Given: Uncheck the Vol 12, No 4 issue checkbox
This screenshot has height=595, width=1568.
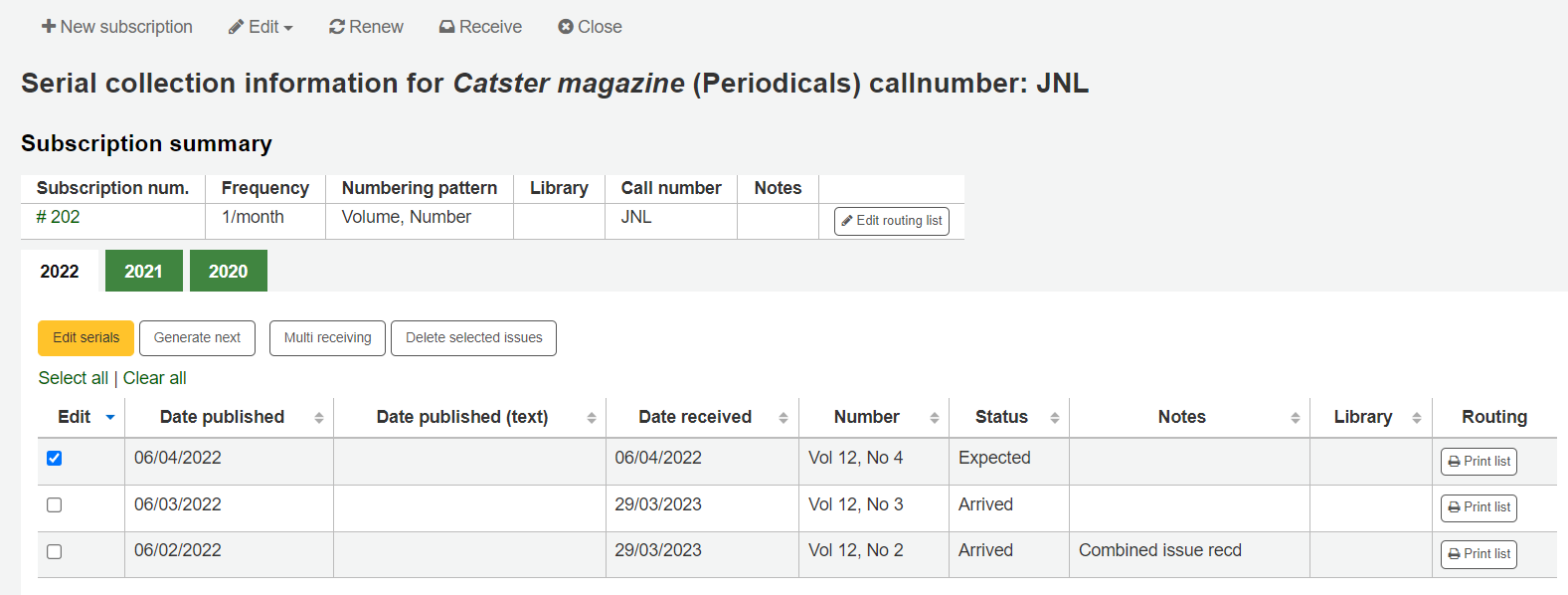Looking at the screenshot, I should point(55,459).
